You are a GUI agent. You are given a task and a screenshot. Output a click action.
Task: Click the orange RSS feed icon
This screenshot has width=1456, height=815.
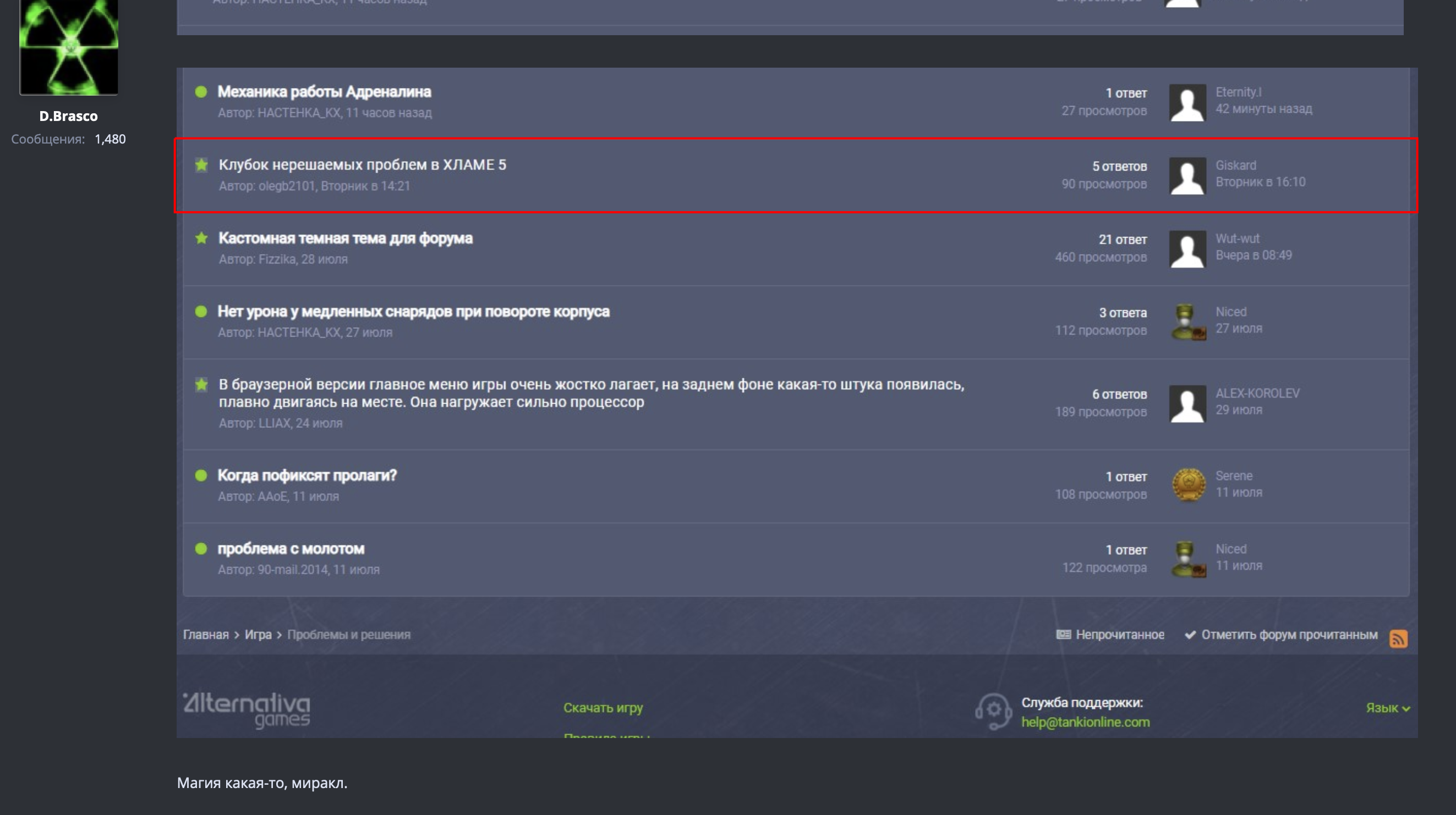click(1398, 639)
